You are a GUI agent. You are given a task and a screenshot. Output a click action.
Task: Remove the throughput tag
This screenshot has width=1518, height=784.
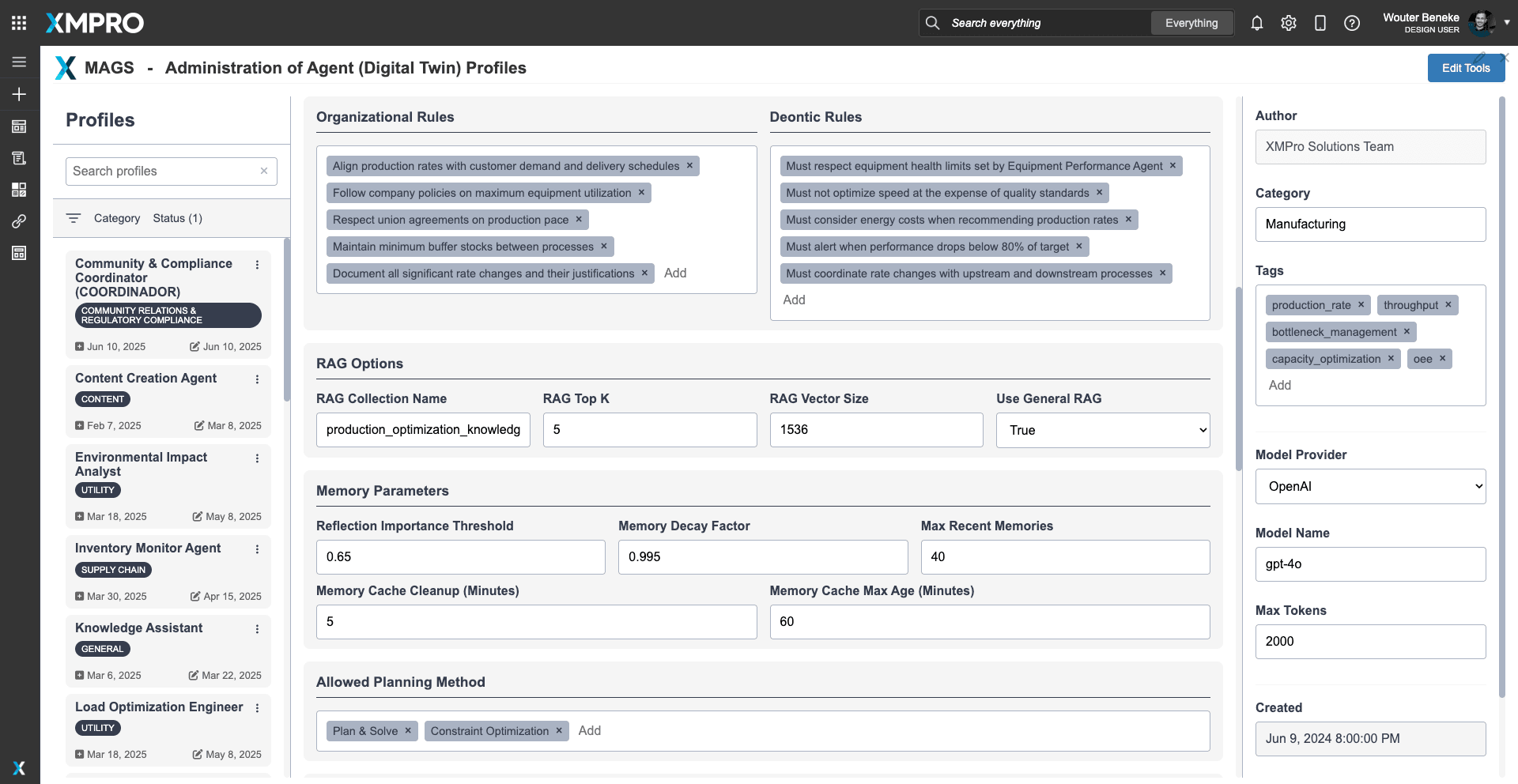1448,305
